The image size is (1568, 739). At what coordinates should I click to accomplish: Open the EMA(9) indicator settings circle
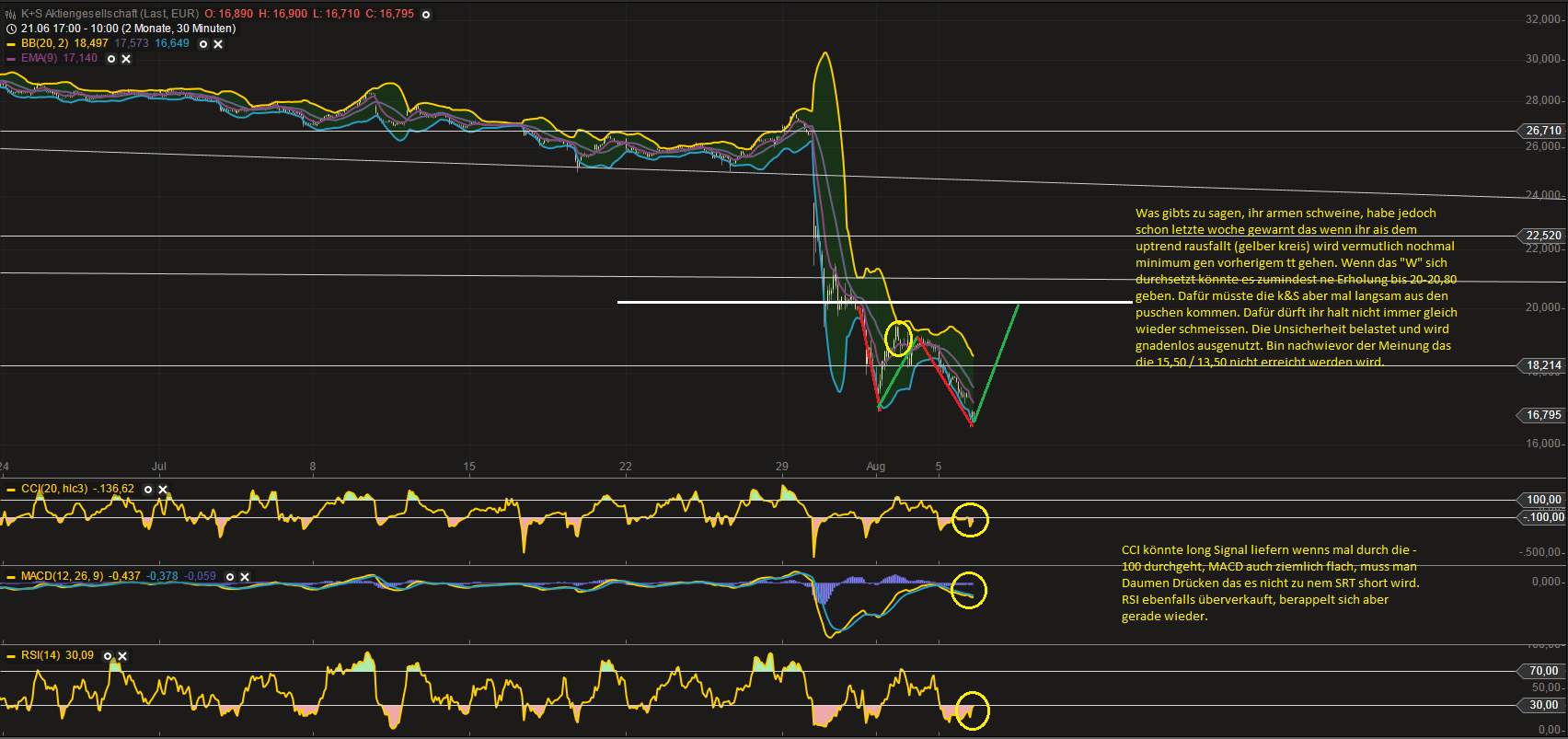[111, 58]
